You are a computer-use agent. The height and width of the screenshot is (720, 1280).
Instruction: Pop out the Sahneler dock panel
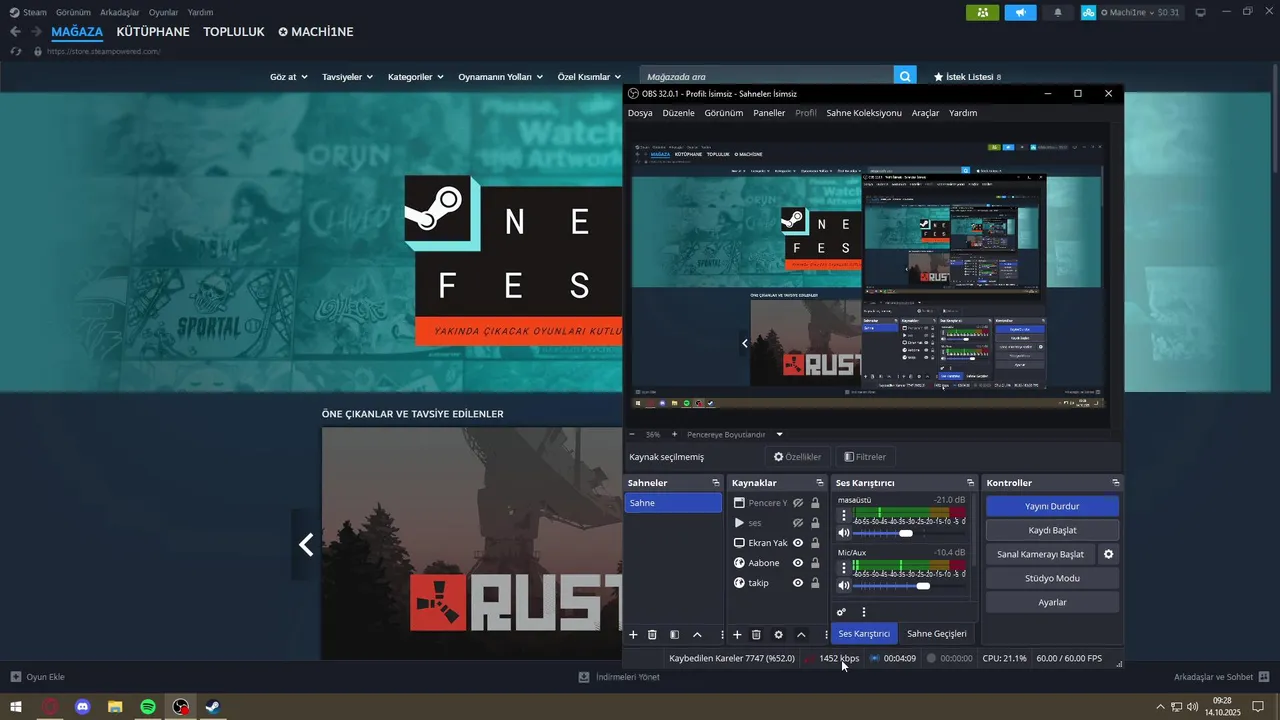tap(715, 483)
